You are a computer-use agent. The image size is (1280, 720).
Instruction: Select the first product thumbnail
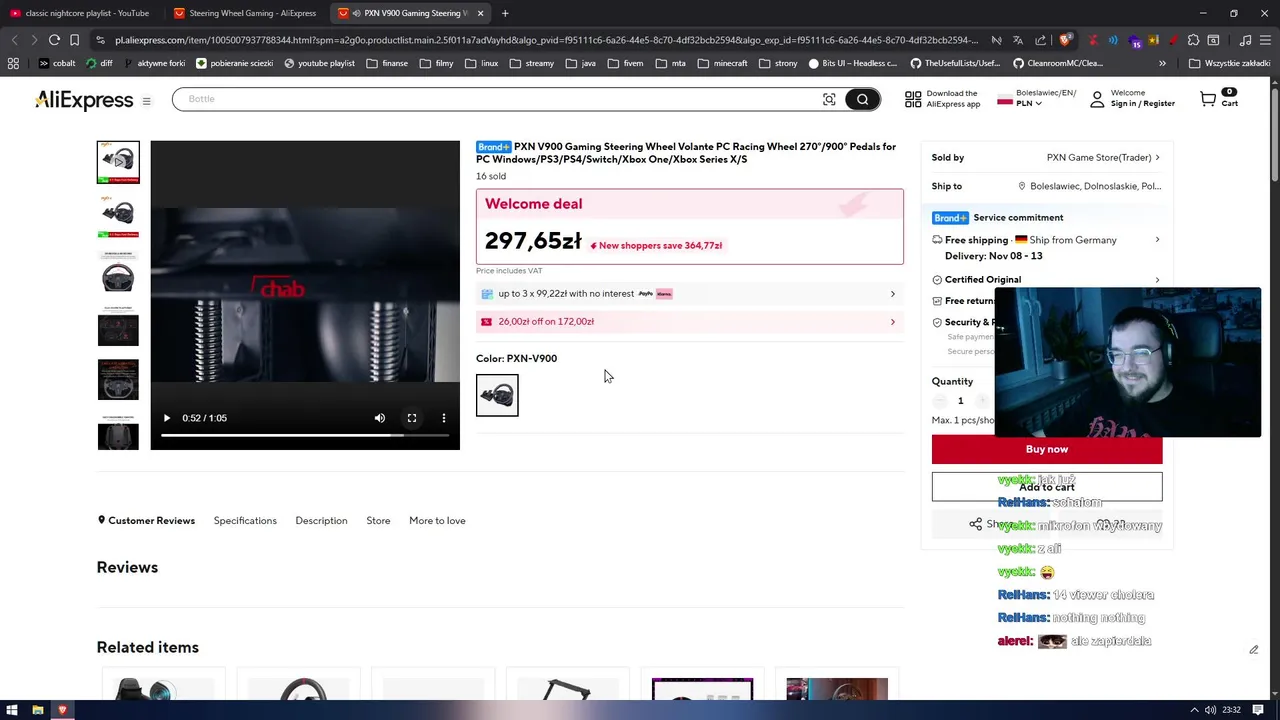[118, 162]
